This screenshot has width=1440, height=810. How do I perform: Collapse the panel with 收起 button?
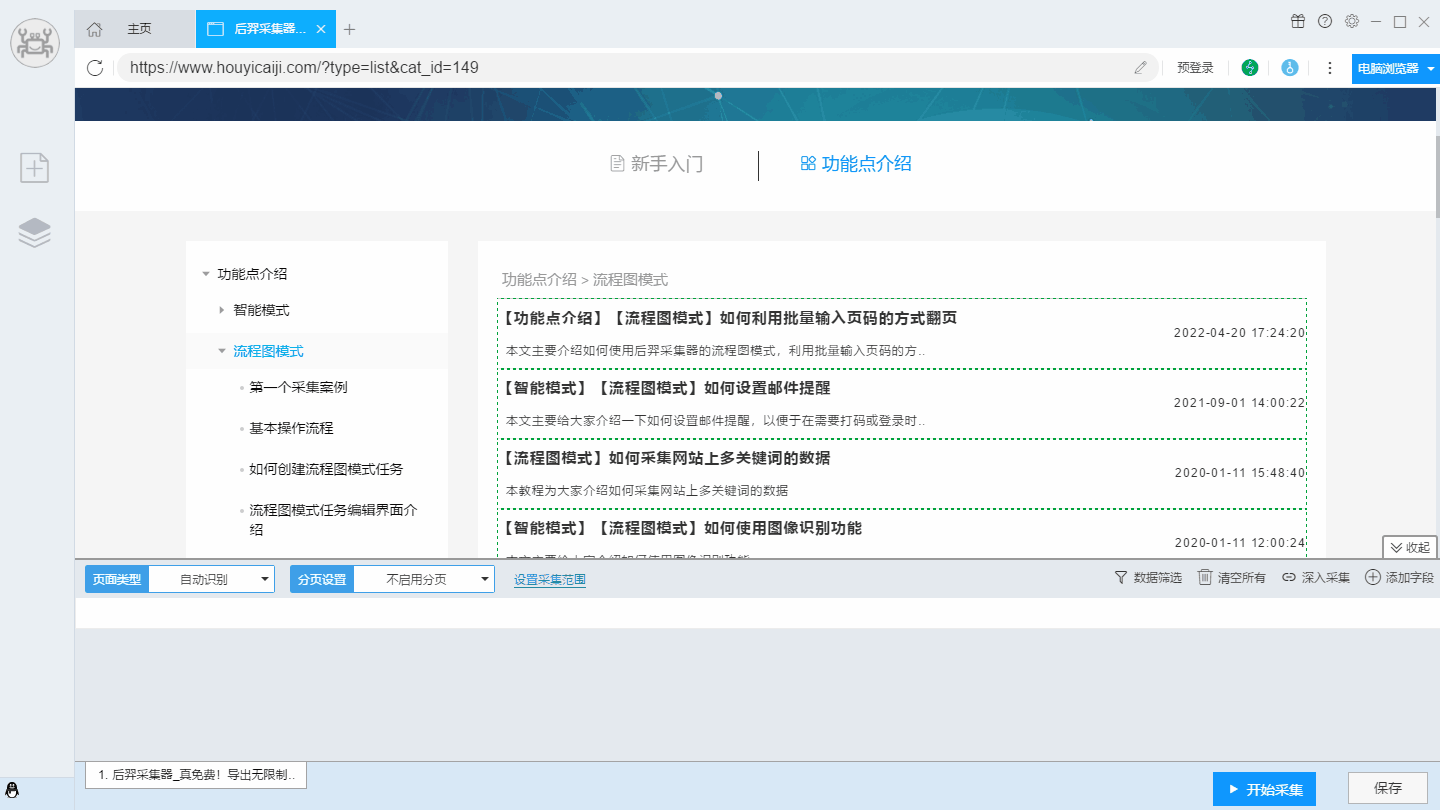click(x=1410, y=547)
